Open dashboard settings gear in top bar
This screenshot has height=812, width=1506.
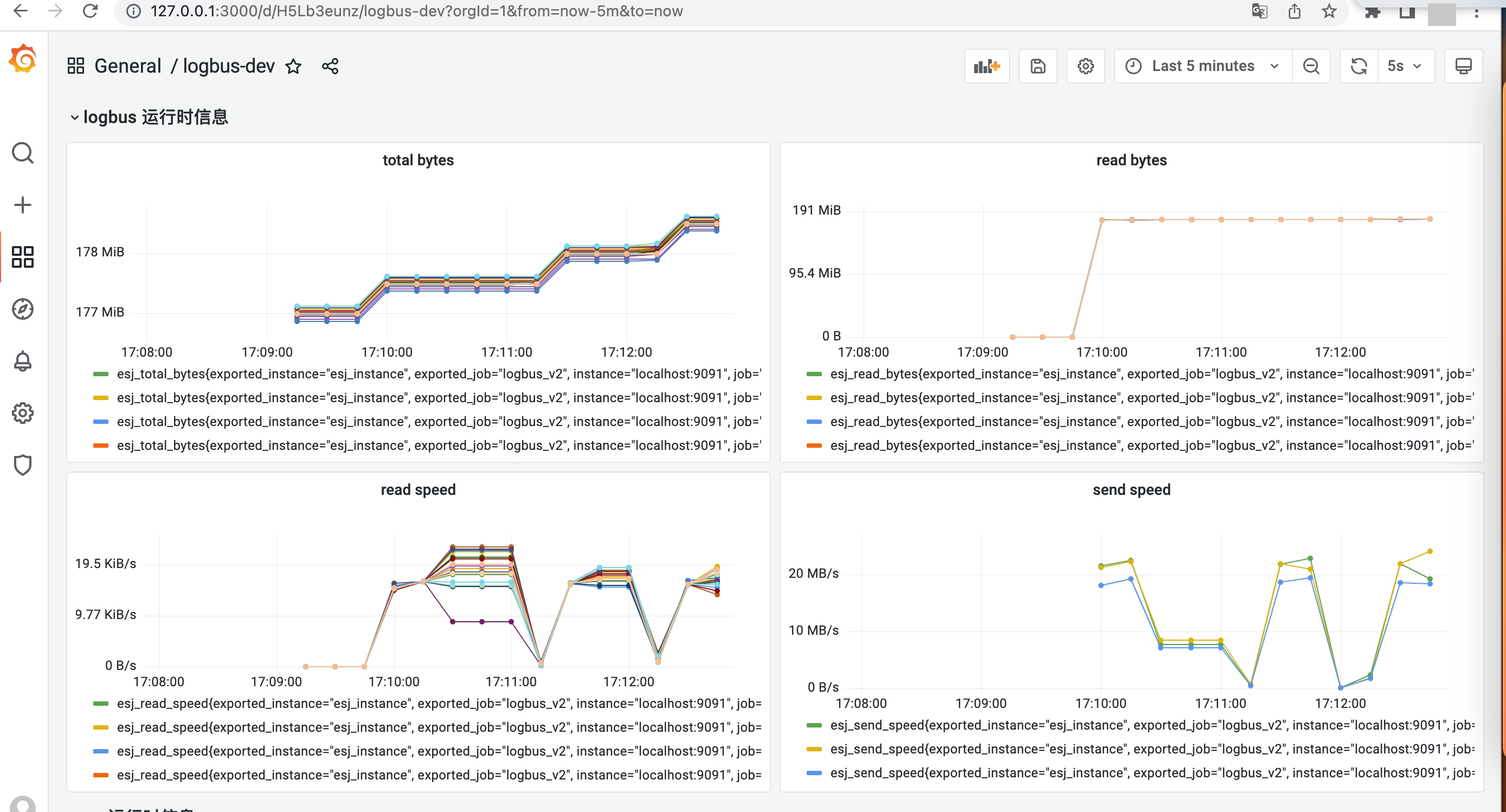click(x=1086, y=66)
